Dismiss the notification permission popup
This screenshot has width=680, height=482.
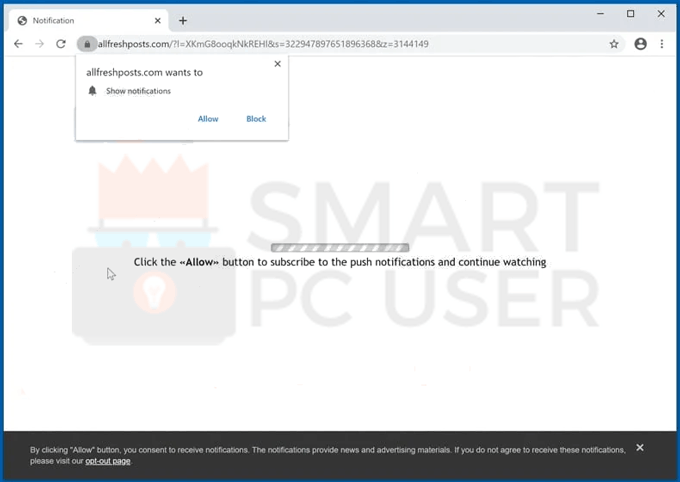coord(278,64)
